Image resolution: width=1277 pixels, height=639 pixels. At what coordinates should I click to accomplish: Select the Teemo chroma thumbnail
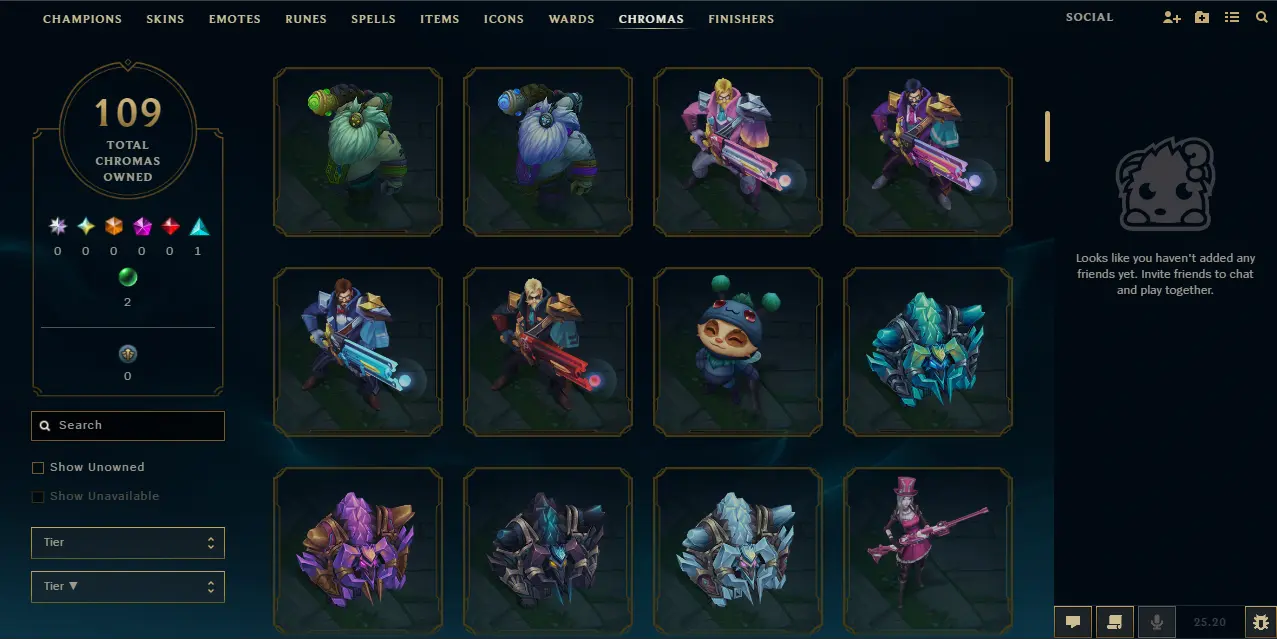click(x=738, y=353)
